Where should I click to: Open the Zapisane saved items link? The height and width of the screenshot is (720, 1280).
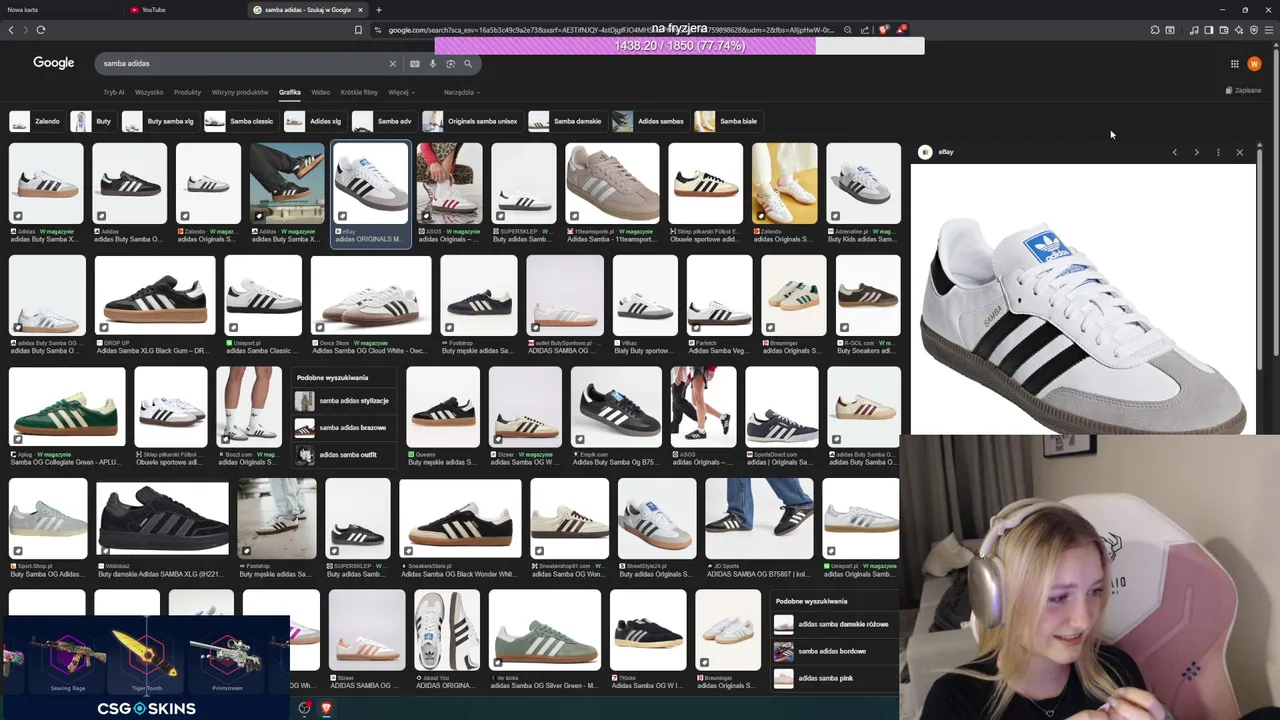coord(1243,90)
